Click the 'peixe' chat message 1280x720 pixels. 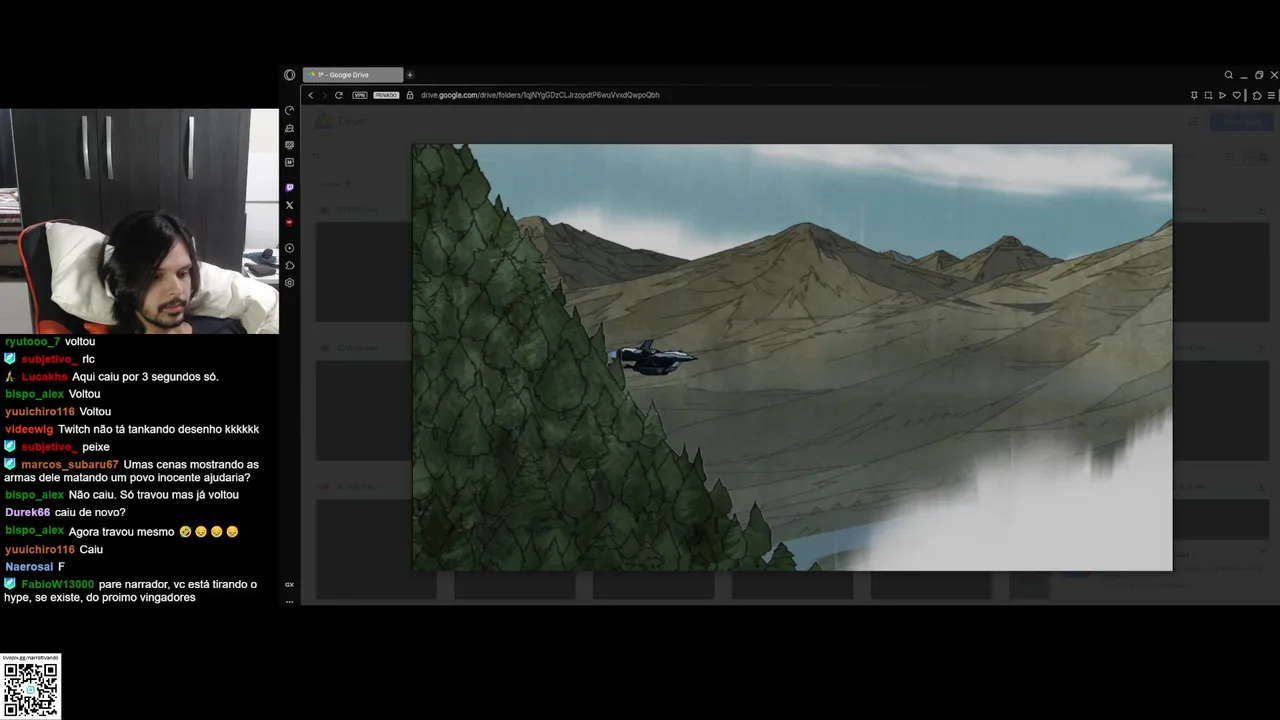96,447
